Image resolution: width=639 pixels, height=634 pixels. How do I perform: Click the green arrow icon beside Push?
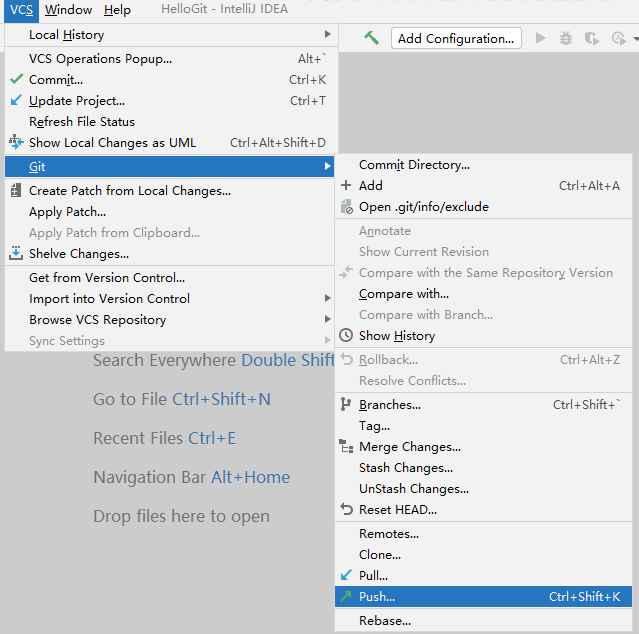click(x=346, y=596)
